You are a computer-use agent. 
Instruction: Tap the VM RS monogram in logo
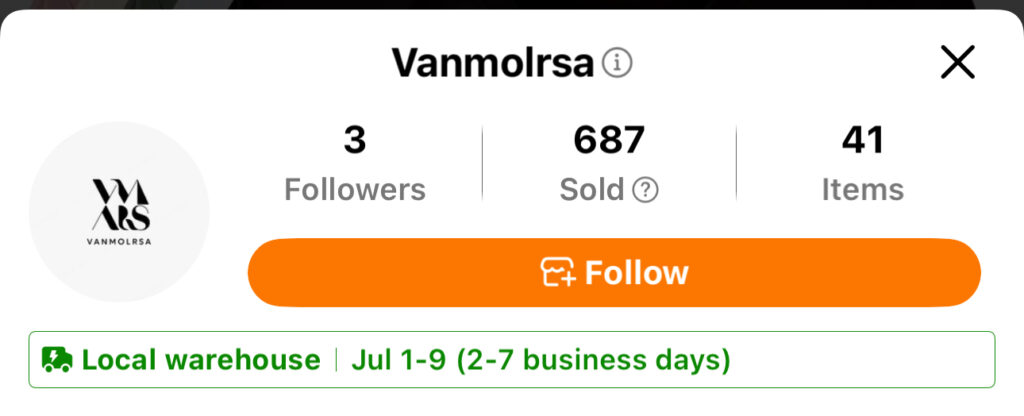(x=120, y=205)
